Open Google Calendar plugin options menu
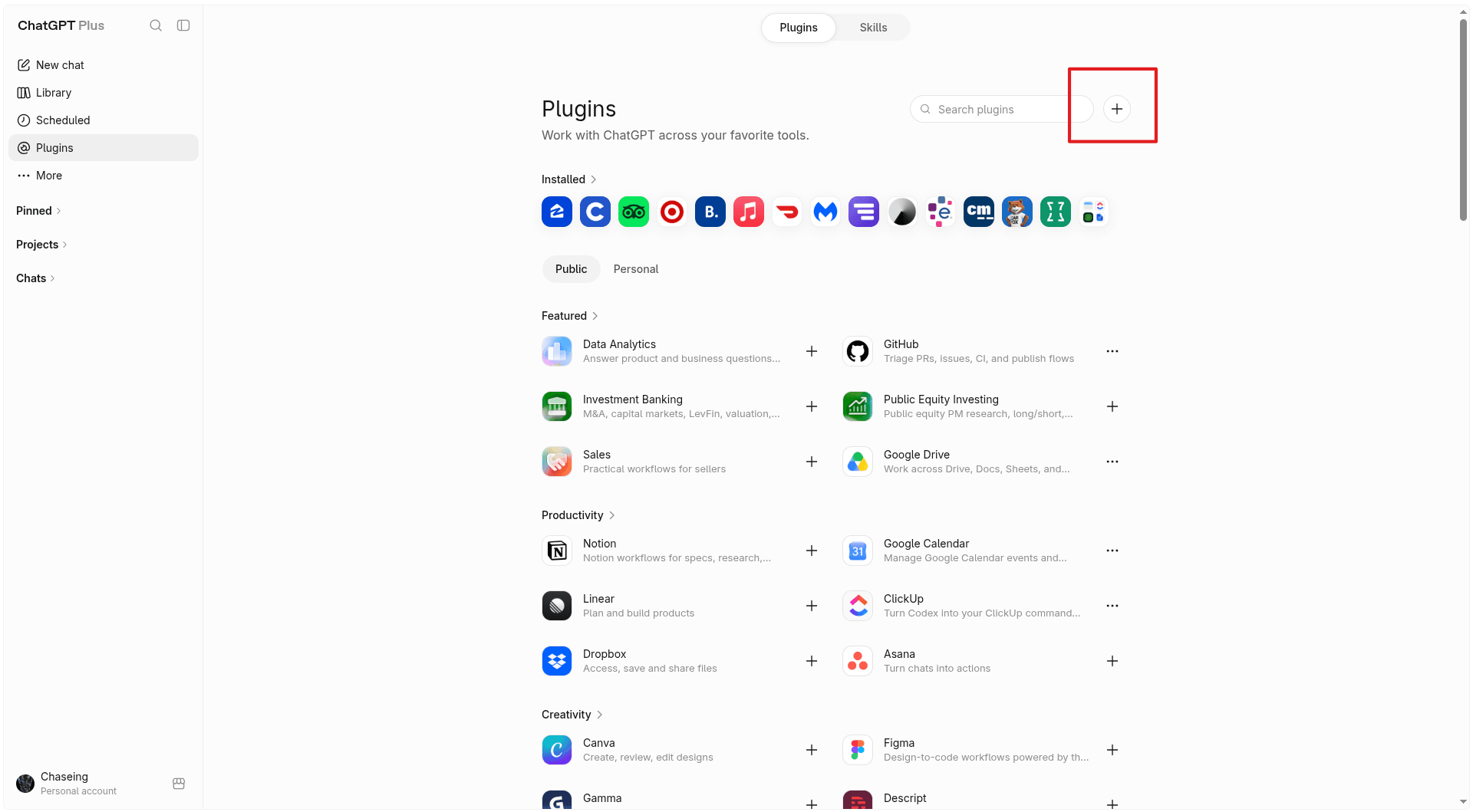1473x812 pixels. pyautogui.click(x=1112, y=551)
